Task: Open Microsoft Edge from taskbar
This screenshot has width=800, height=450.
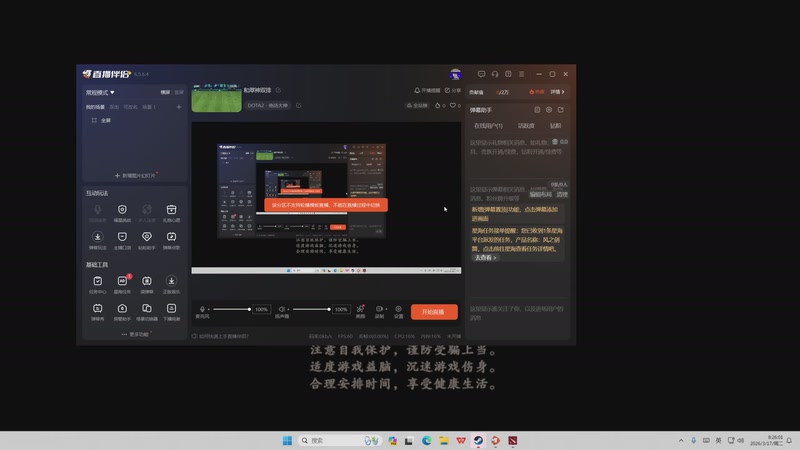Action: (x=427, y=440)
